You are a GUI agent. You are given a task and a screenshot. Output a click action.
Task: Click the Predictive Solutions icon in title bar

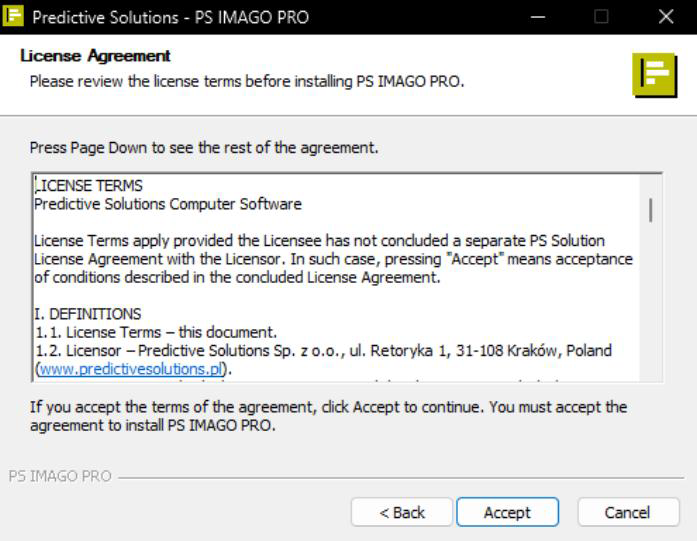[13, 16]
